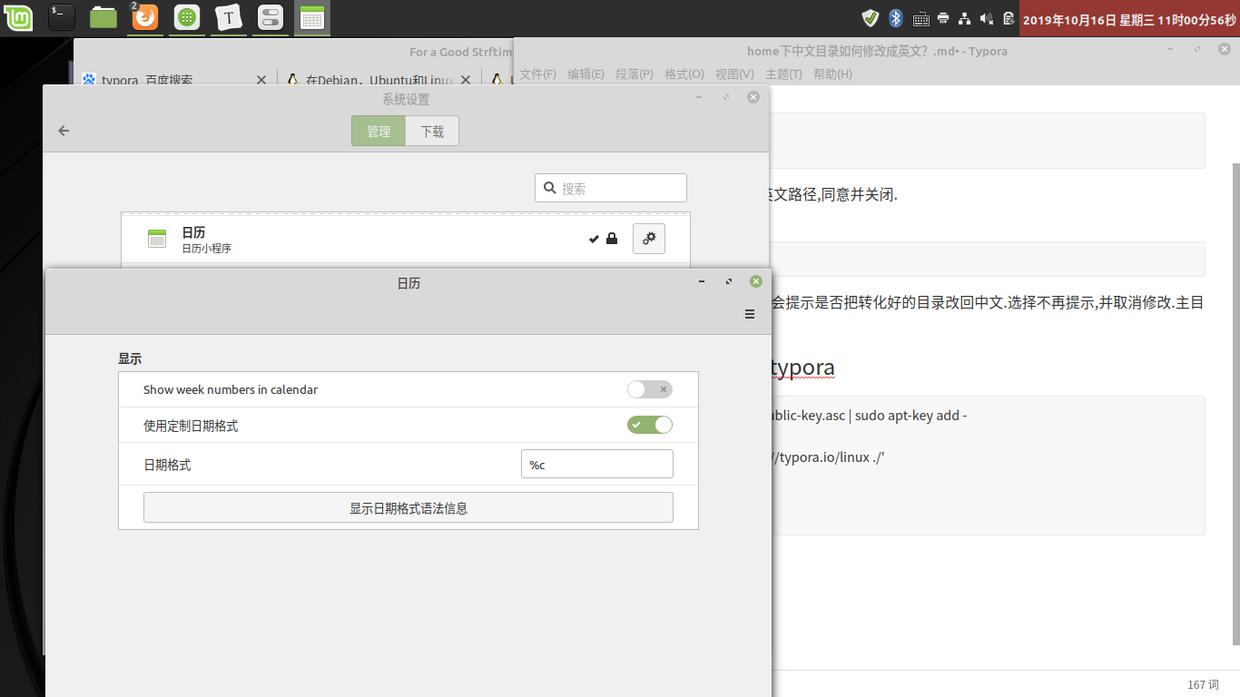Disable the 使用定制日期格式 toggle

[x=649, y=424]
